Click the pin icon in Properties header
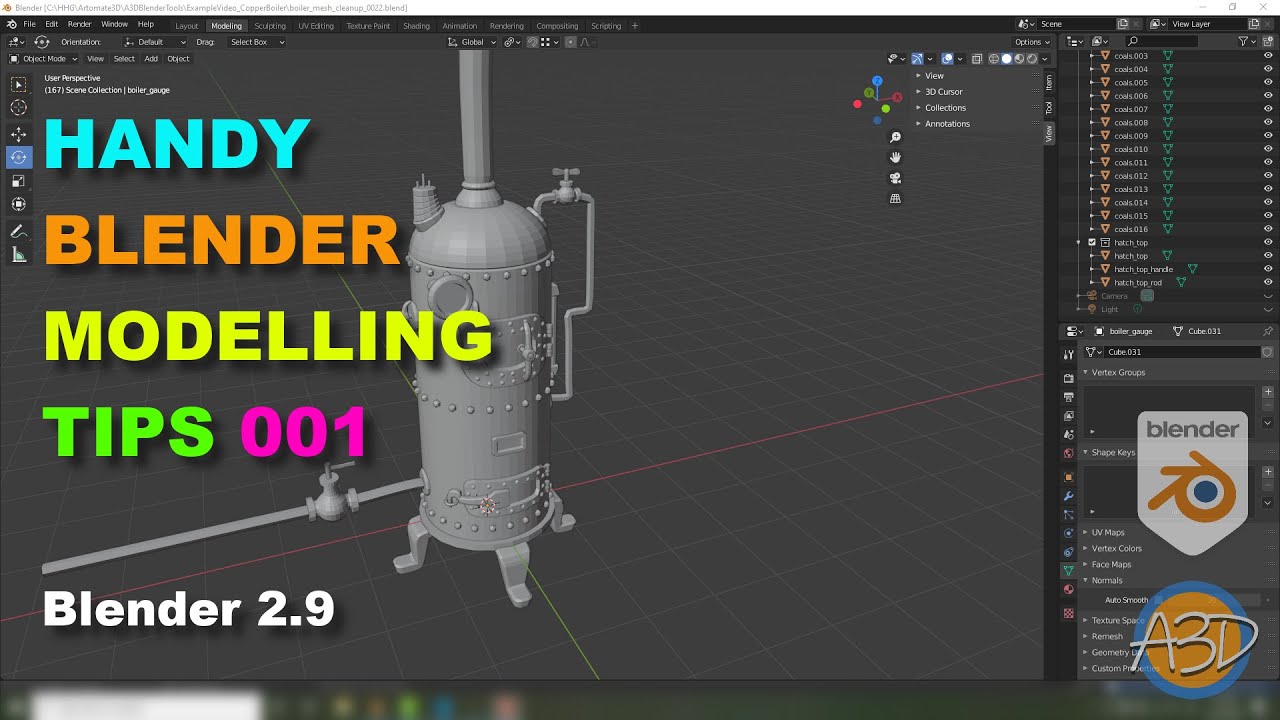This screenshot has width=1280, height=720. tap(1267, 331)
